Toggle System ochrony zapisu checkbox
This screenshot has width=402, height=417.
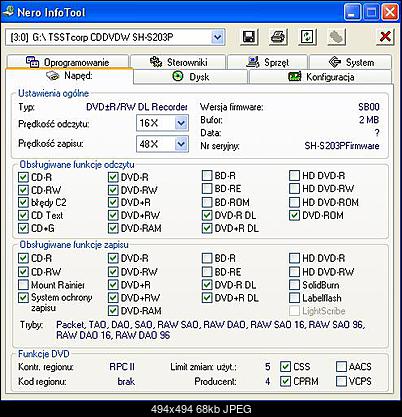point(23,298)
